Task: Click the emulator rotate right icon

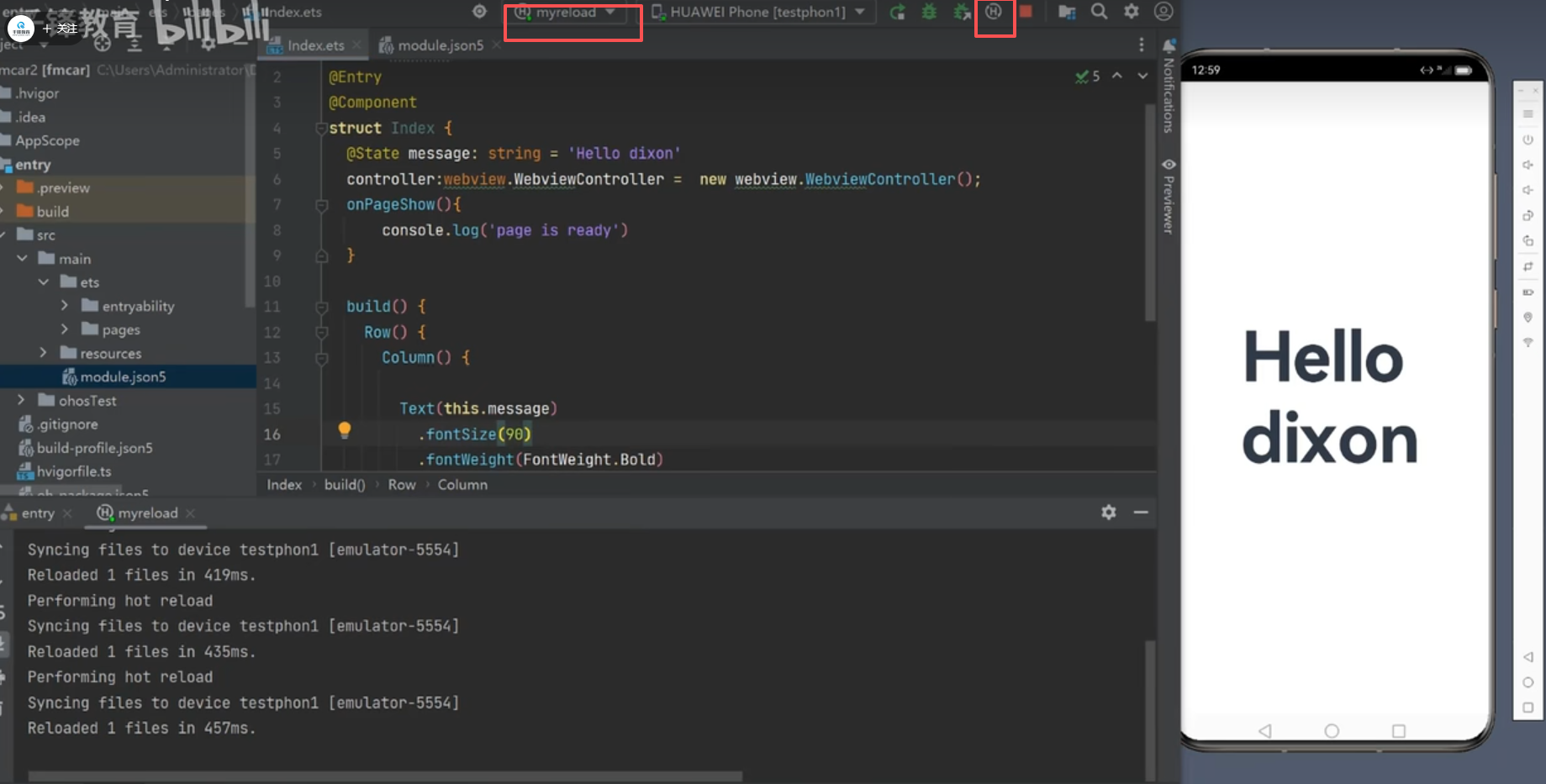Action: [1528, 241]
